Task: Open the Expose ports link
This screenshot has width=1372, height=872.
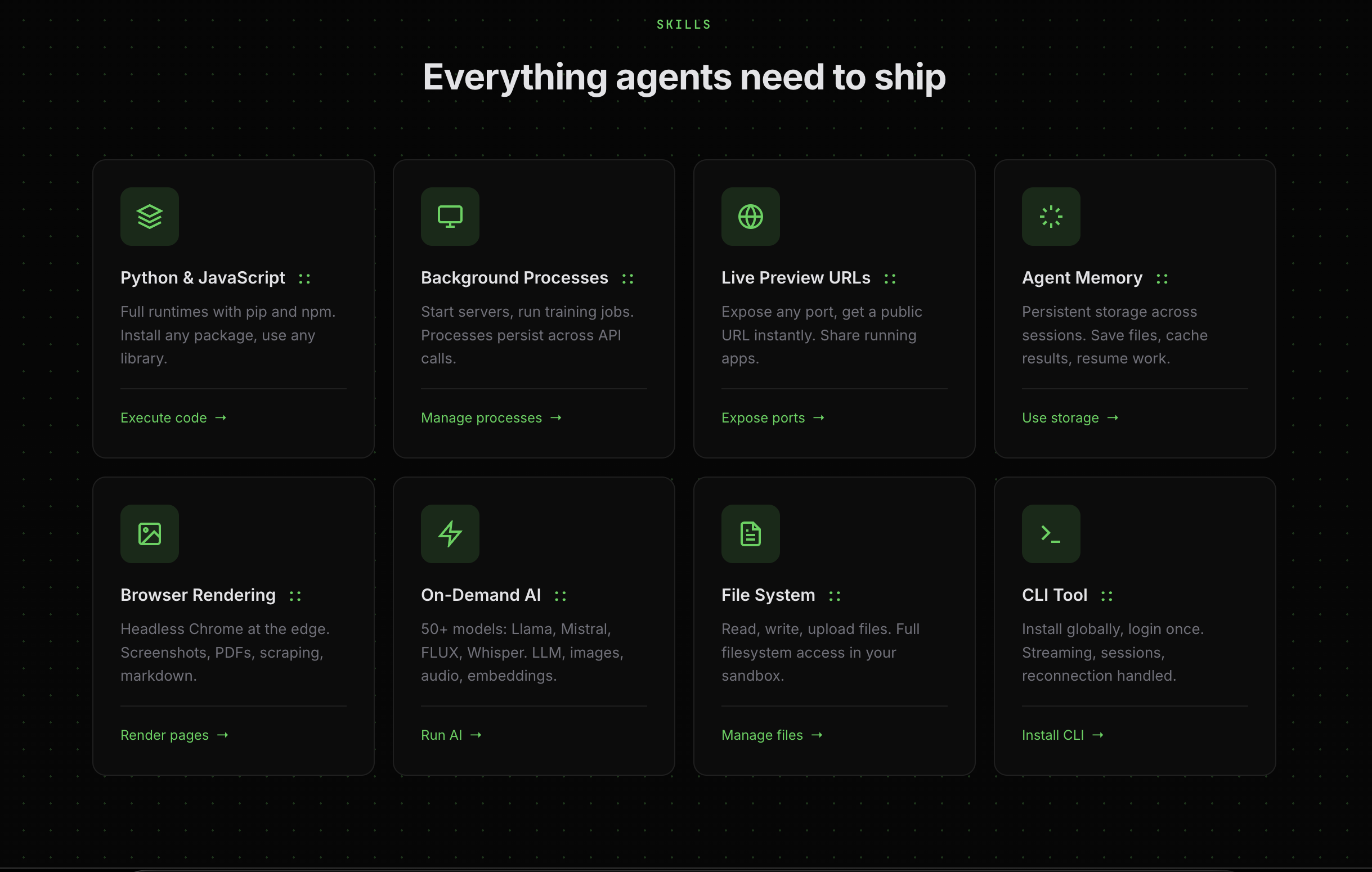Action: (772, 417)
